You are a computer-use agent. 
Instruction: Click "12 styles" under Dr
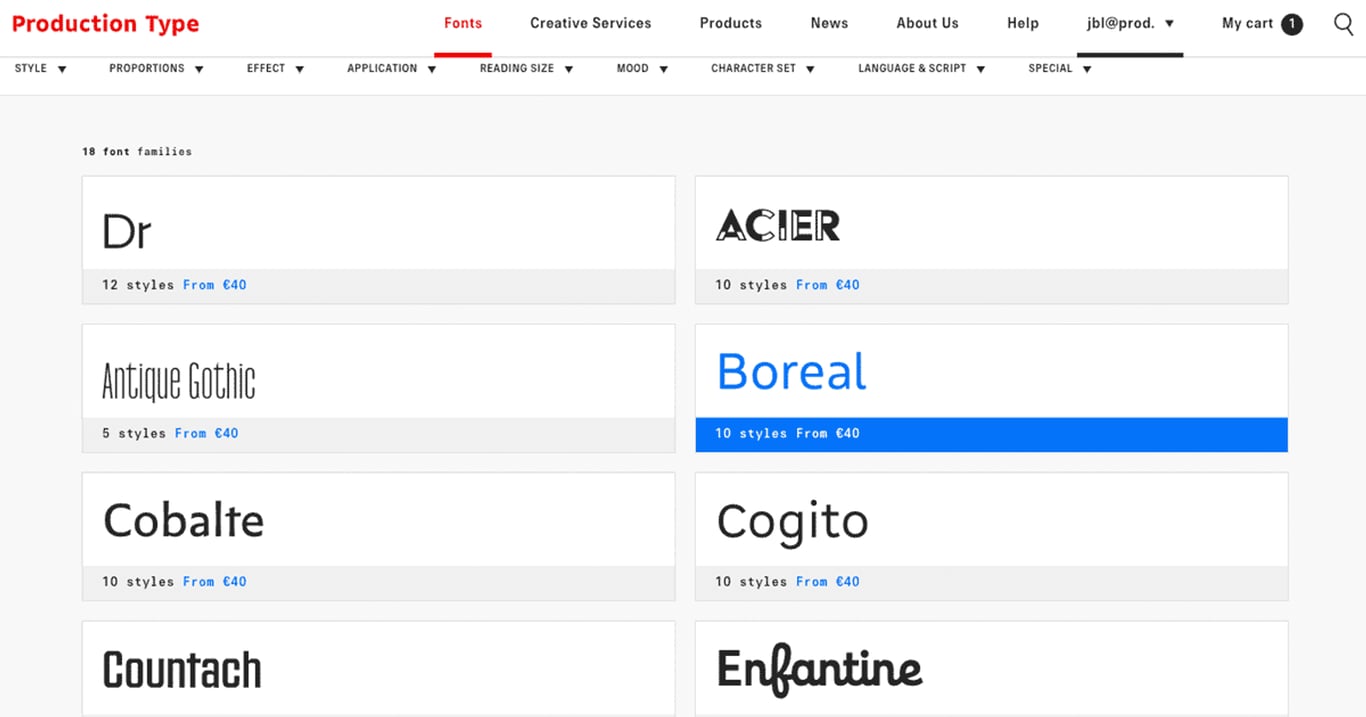click(x=138, y=285)
